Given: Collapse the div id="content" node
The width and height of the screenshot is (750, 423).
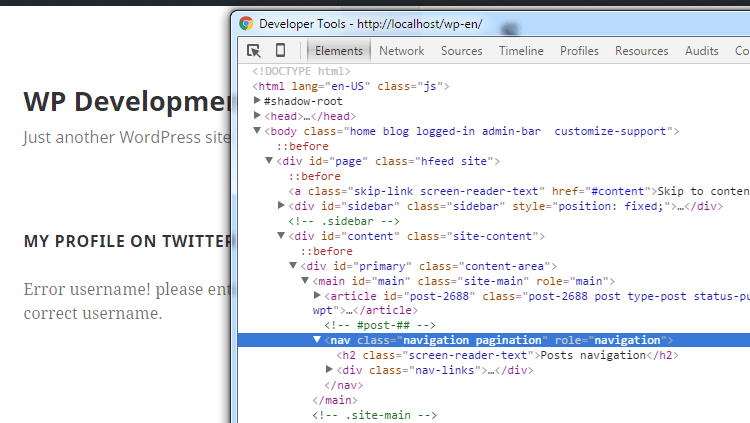Looking at the screenshot, I should point(281,235).
